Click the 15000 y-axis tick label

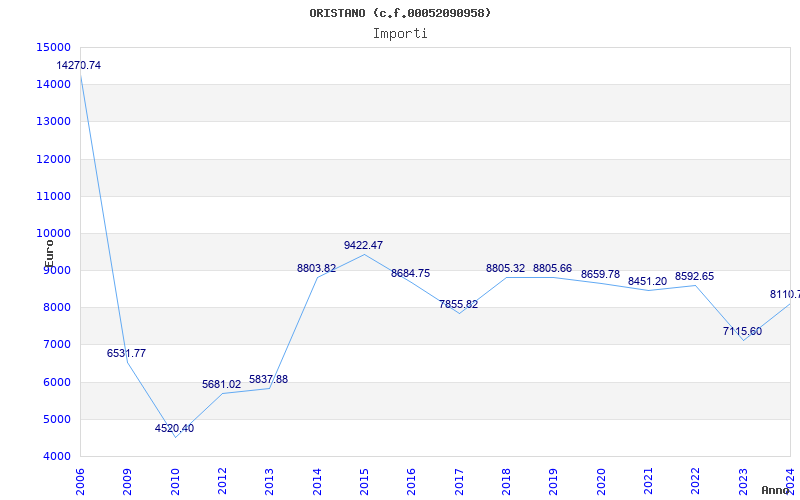click(54, 47)
